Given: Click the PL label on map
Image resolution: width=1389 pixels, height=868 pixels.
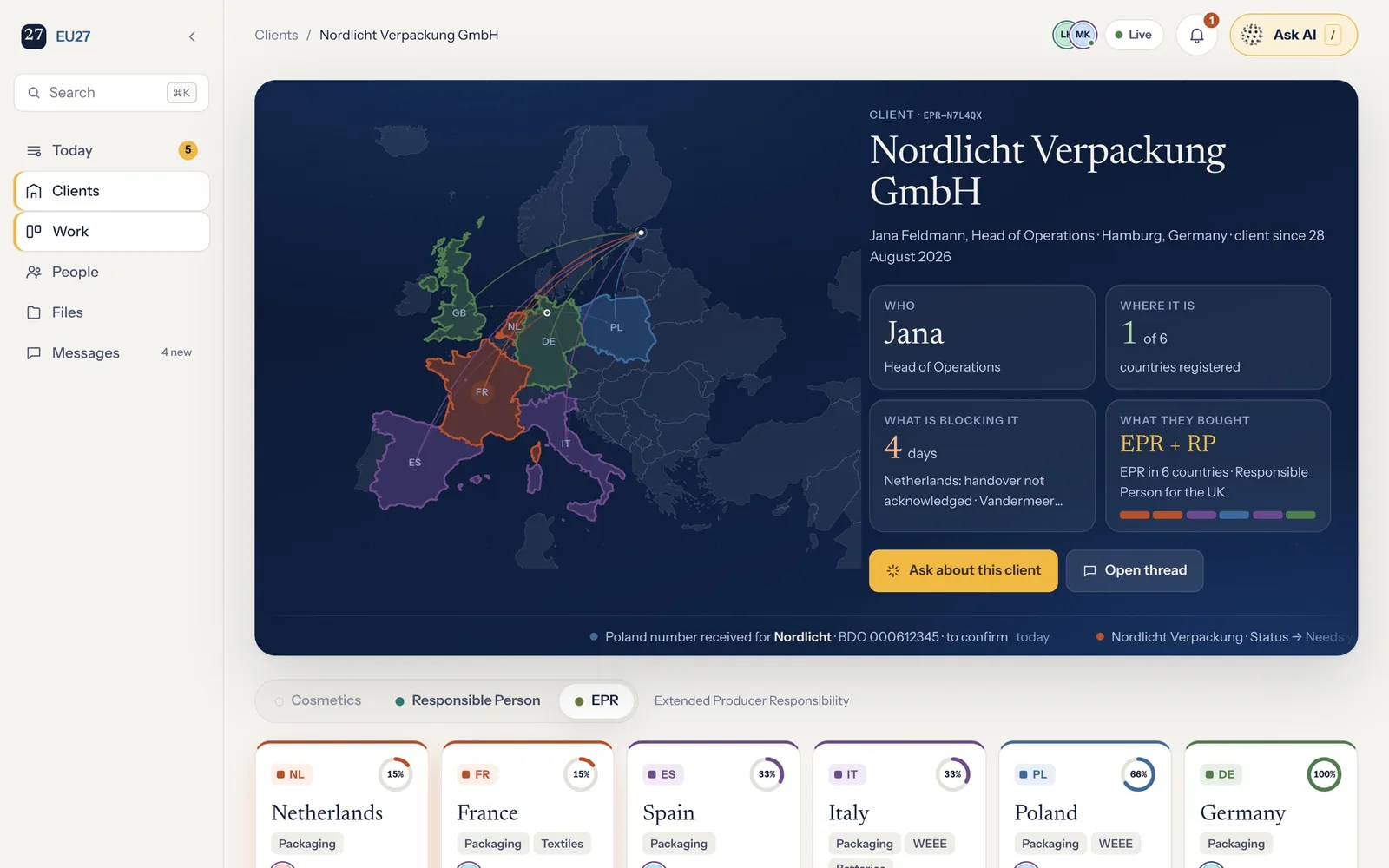Looking at the screenshot, I should click(x=616, y=327).
